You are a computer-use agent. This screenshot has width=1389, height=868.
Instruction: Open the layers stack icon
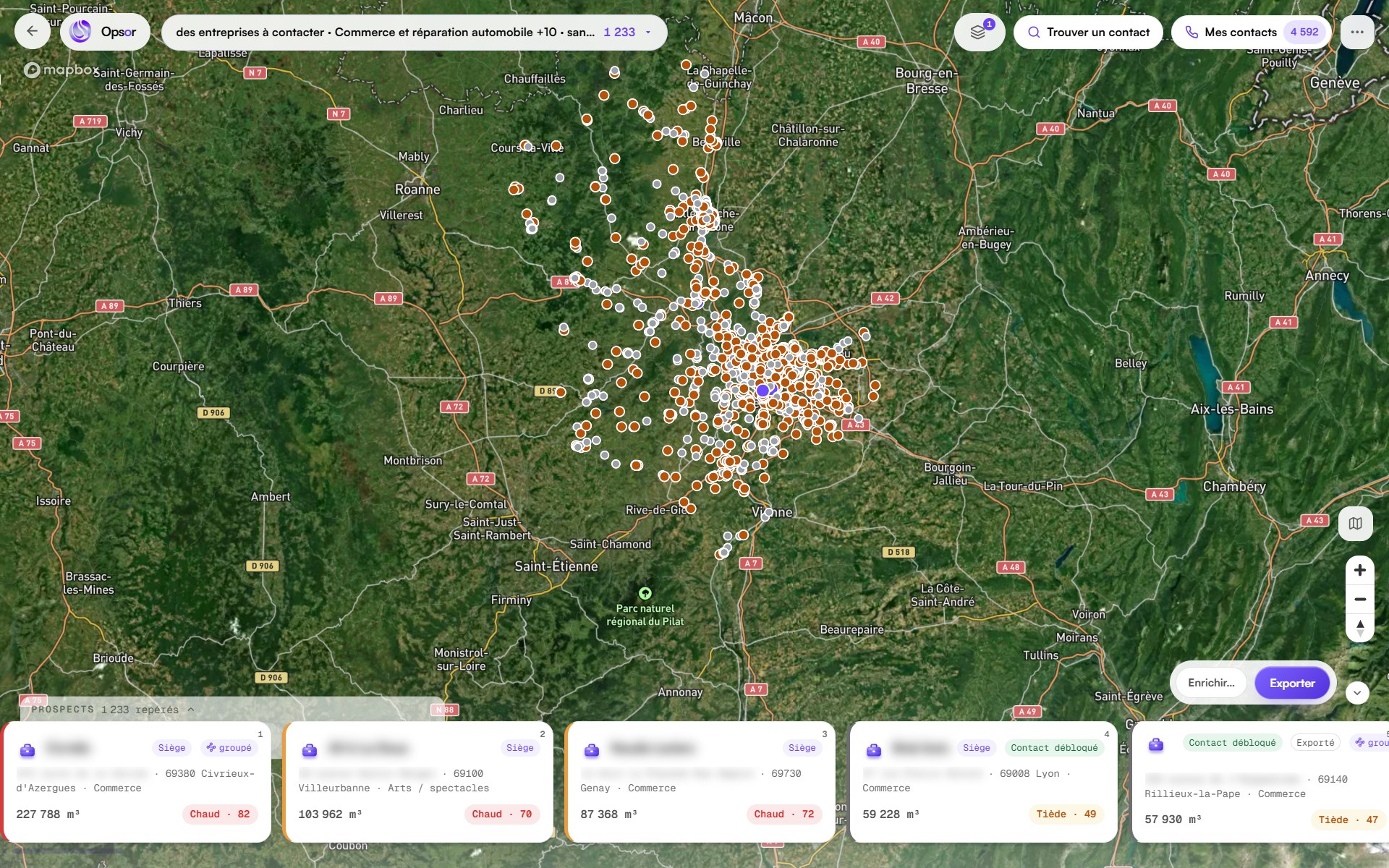click(x=979, y=32)
